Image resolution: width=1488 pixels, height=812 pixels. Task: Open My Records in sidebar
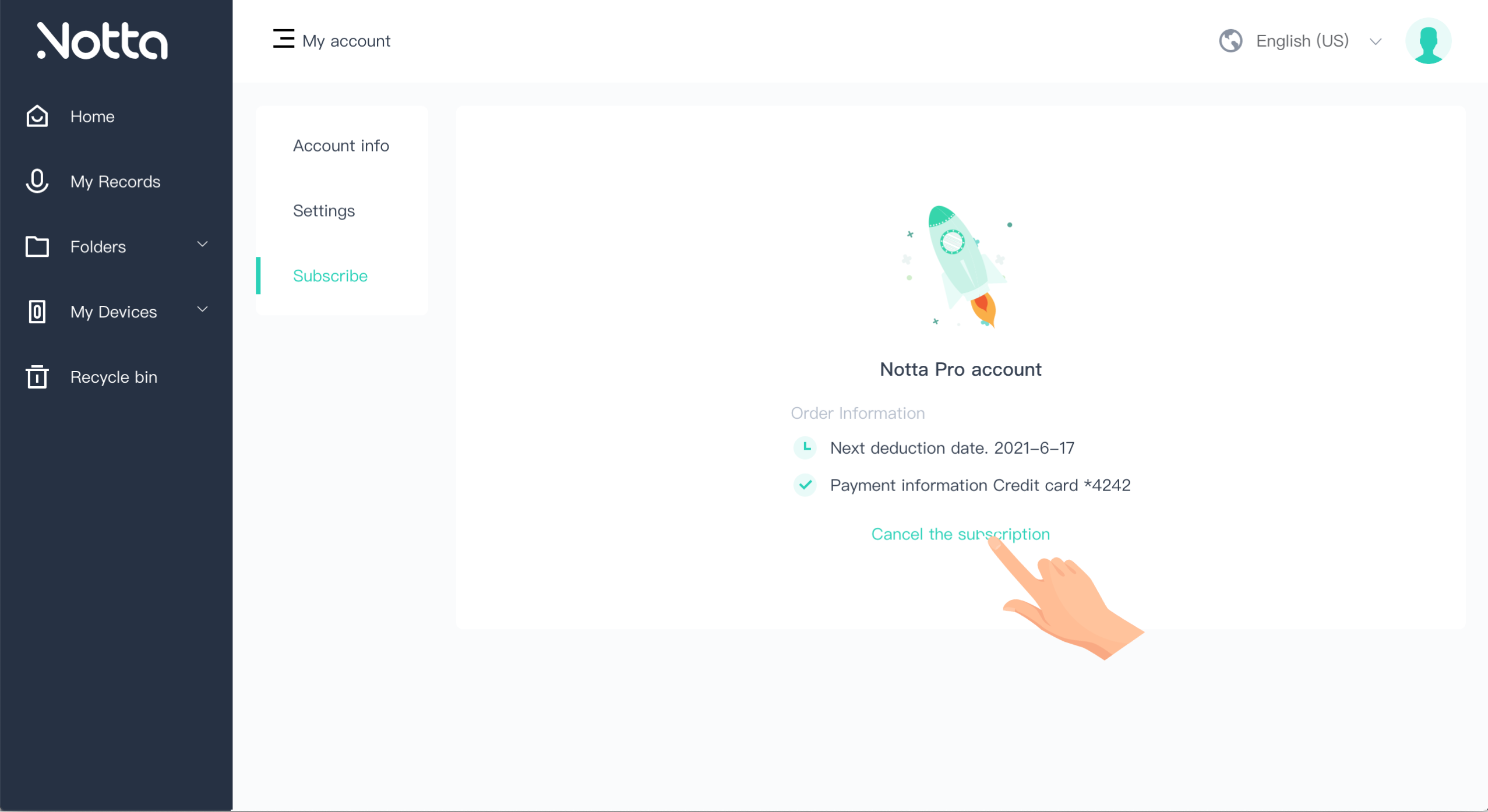tap(115, 182)
